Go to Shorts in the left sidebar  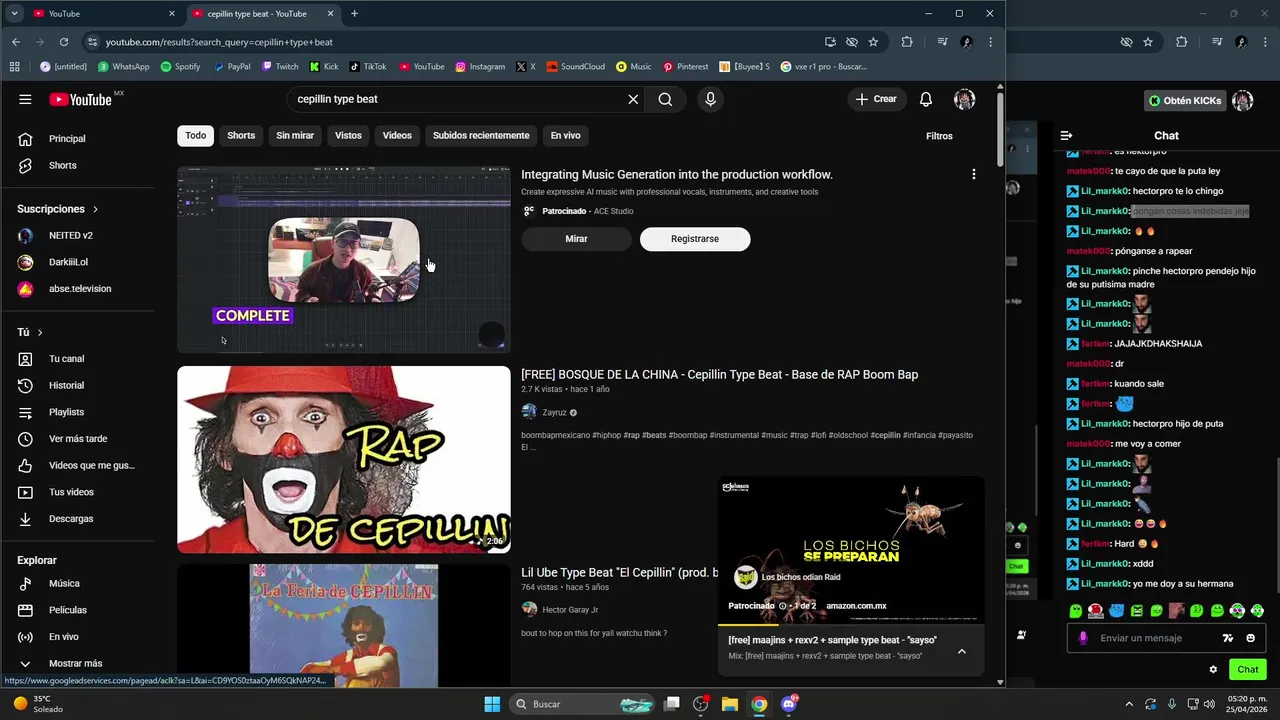62,165
